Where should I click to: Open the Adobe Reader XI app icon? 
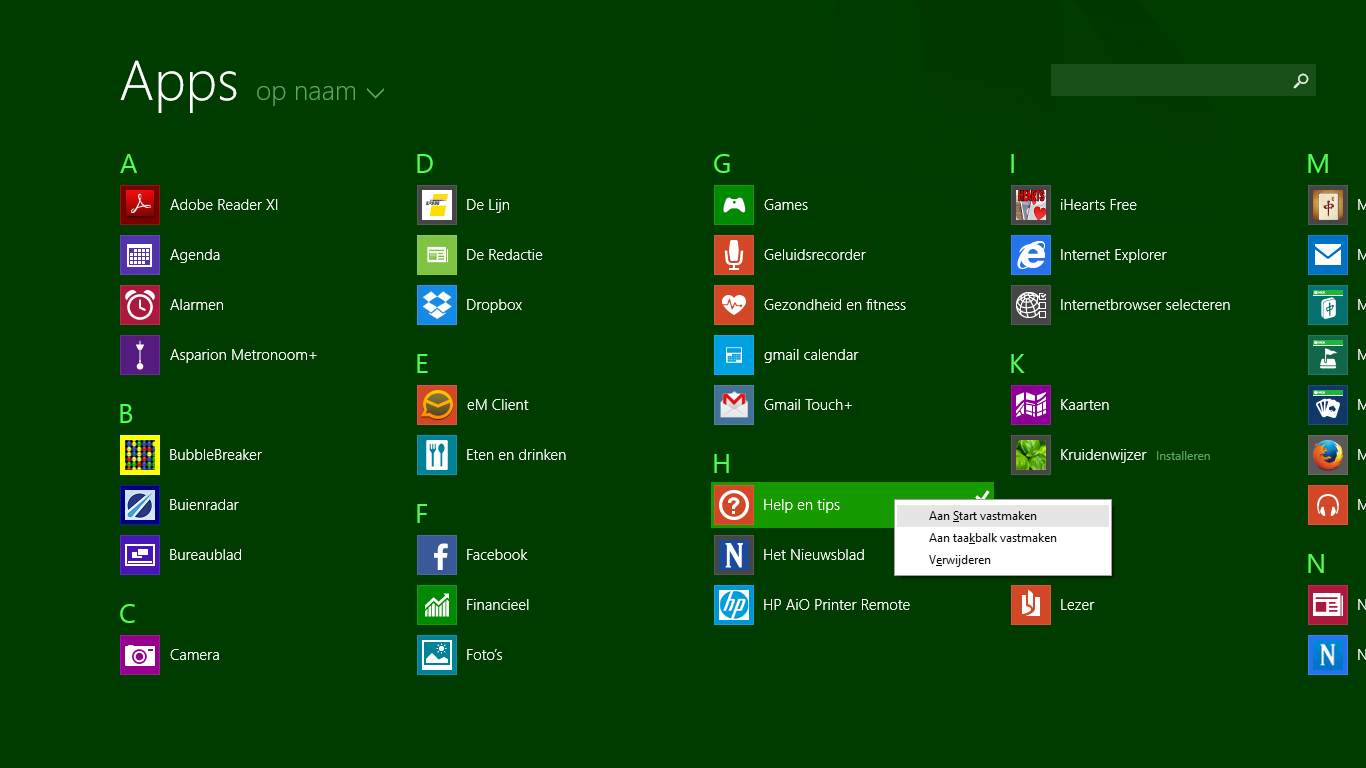pyautogui.click(x=140, y=205)
